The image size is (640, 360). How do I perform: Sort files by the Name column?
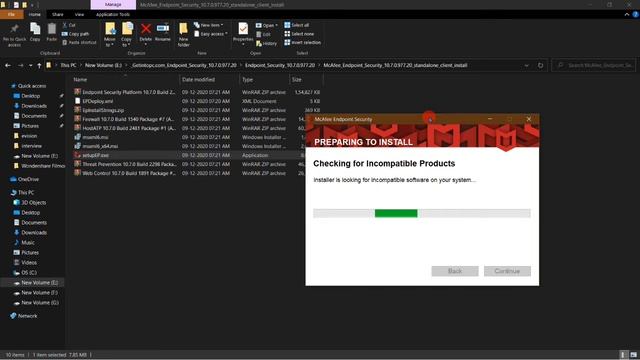tap(125, 80)
